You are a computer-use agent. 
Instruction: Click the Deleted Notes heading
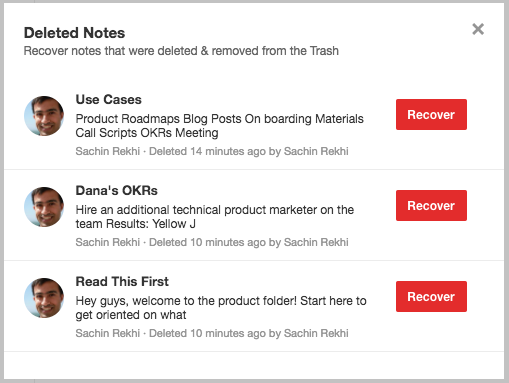click(74, 33)
